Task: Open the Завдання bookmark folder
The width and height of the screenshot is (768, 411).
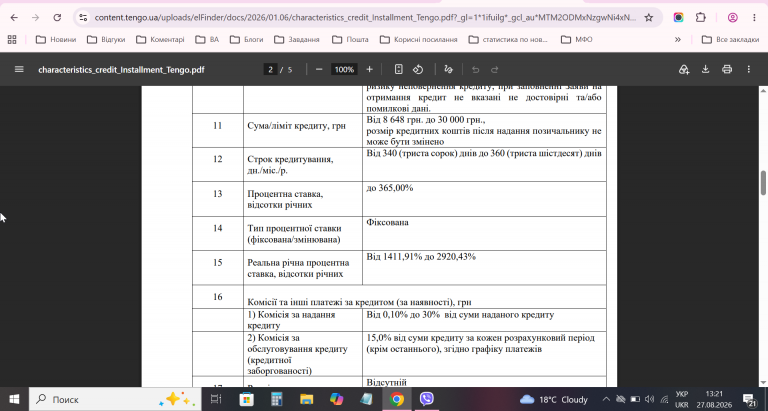Action: click(x=297, y=40)
